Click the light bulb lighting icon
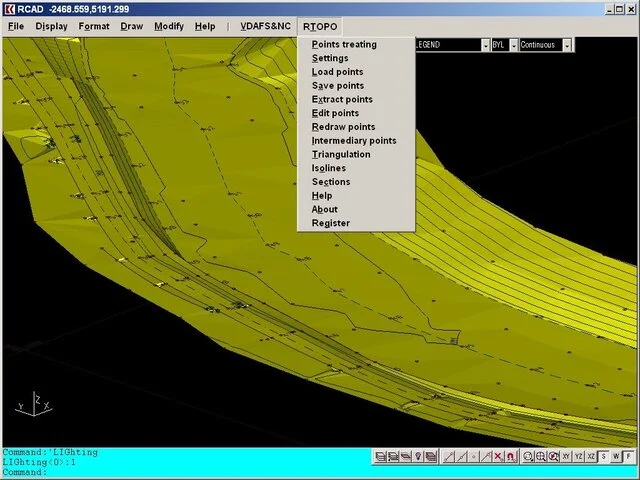 pos(418,456)
